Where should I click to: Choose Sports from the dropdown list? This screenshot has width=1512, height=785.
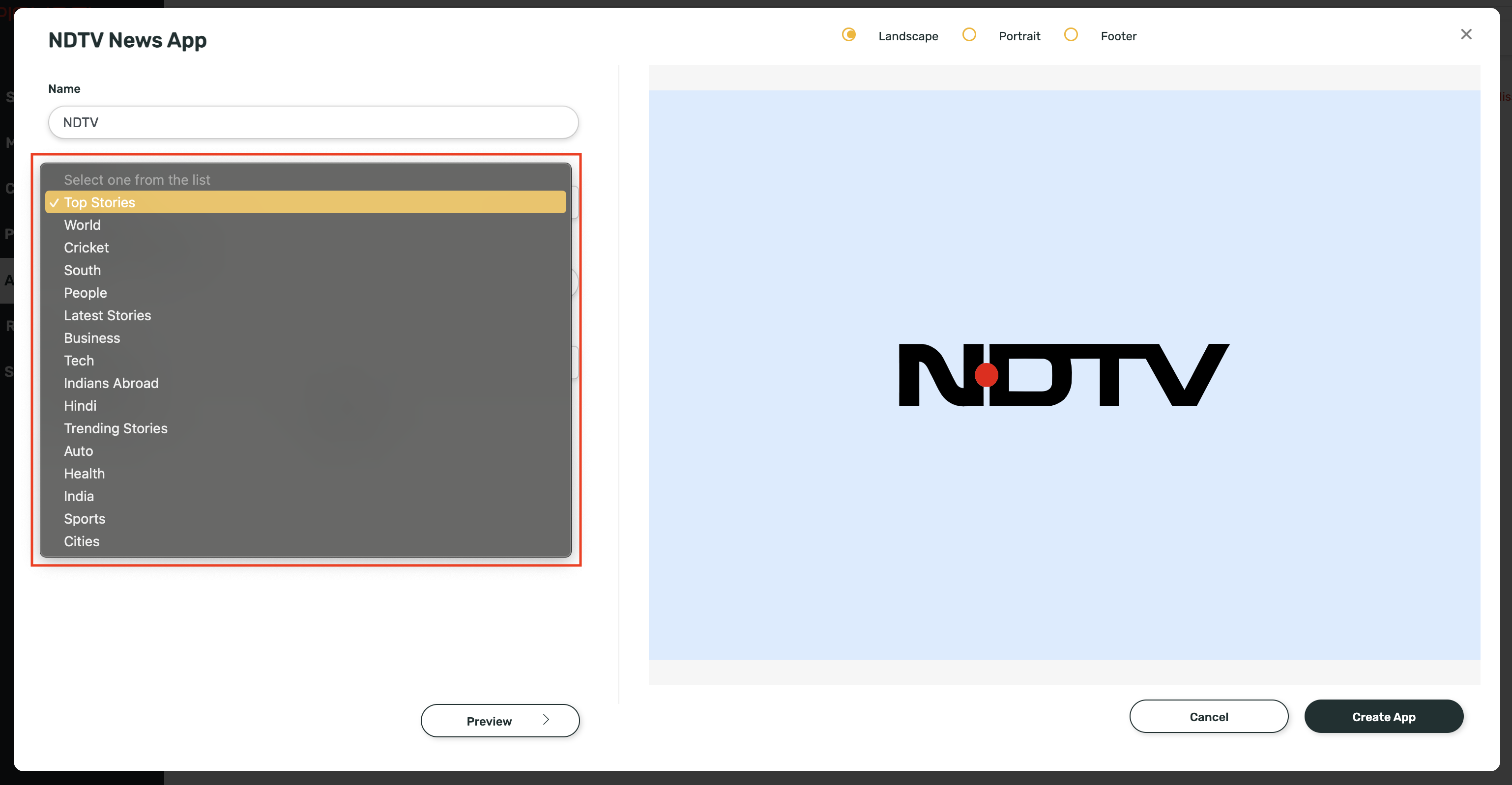click(305, 519)
